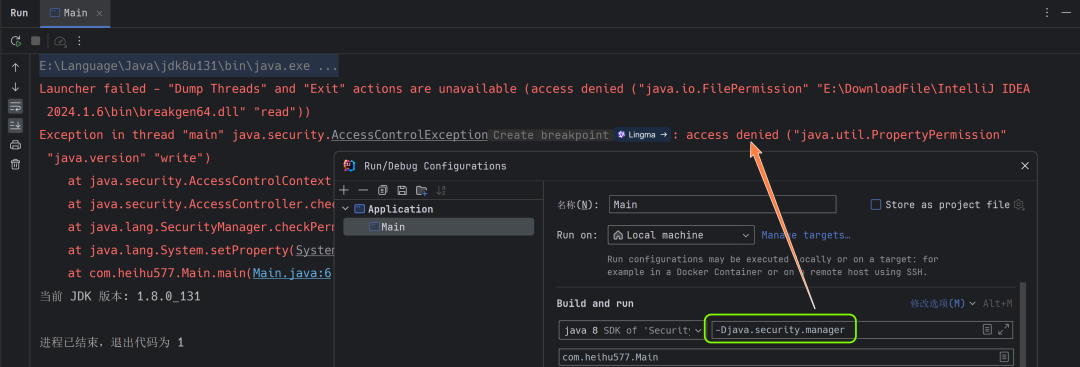The image size is (1080, 367).
Task: Remove selected configuration with minus icon
Action: point(364,190)
